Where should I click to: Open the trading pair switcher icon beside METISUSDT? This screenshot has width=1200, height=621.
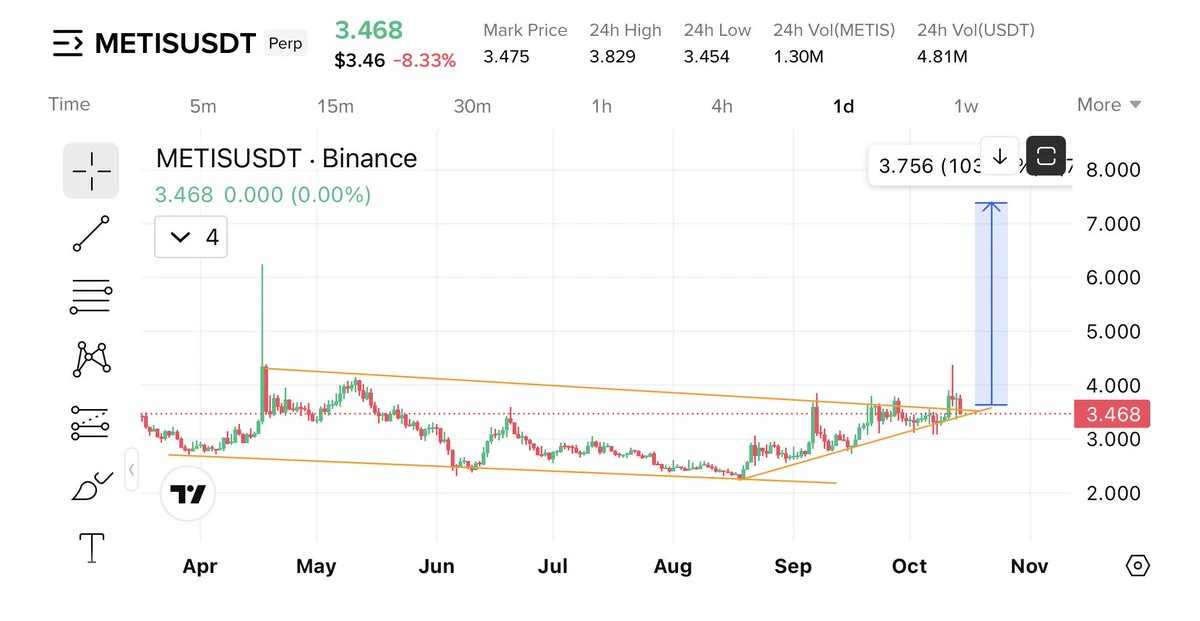(68, 43)
